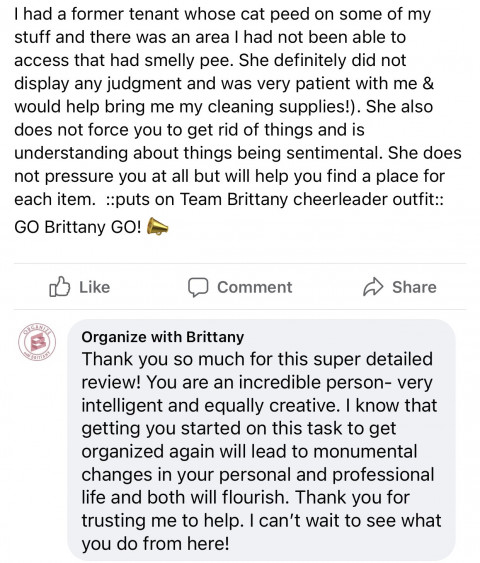The width and height of the screenshot is (480, 563).
Task: Click the 'I had a former tenant' line
Action: click(x=223, y=14)
